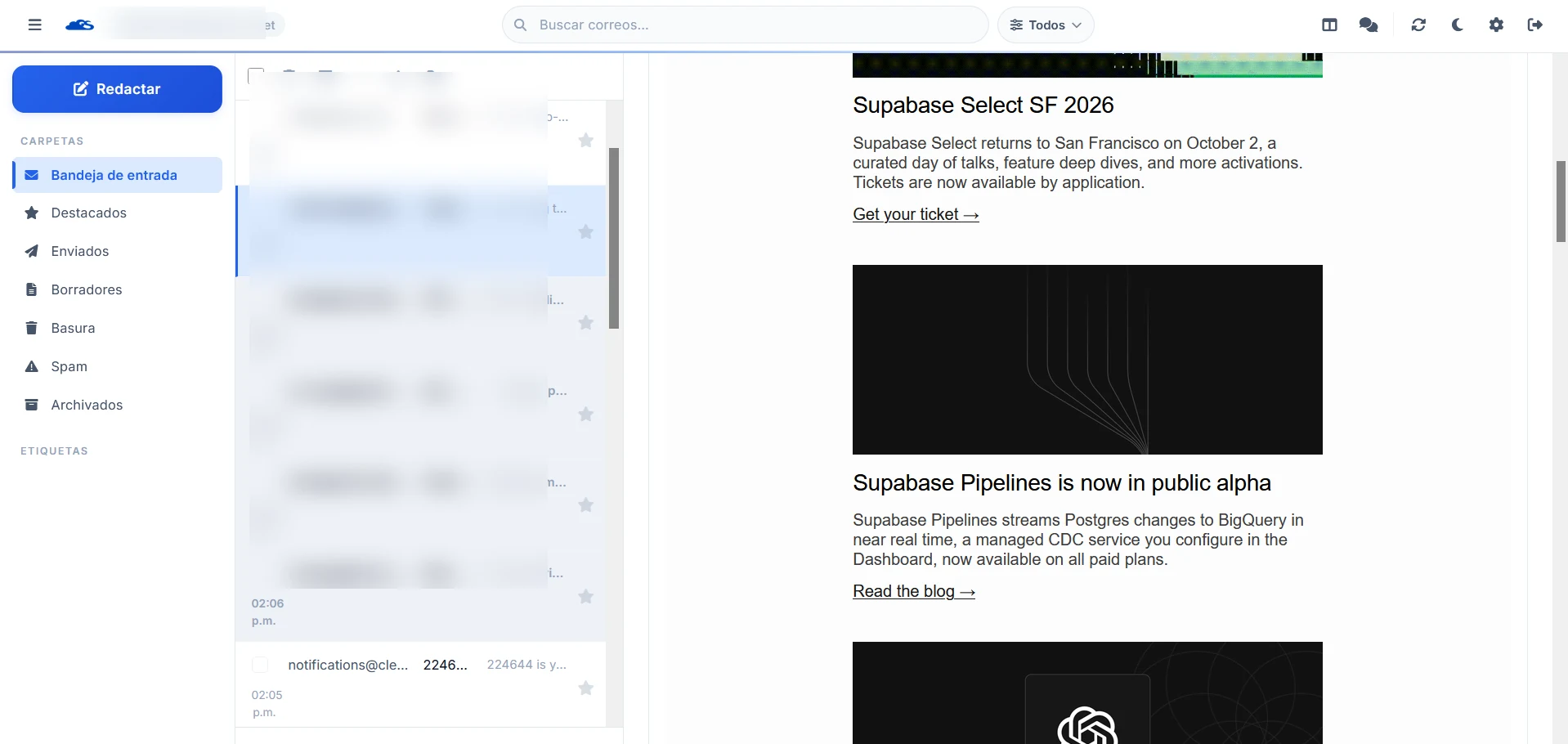
Task: Star the email received at 02:06 p.m.
Action: click(x=586, y=596)
